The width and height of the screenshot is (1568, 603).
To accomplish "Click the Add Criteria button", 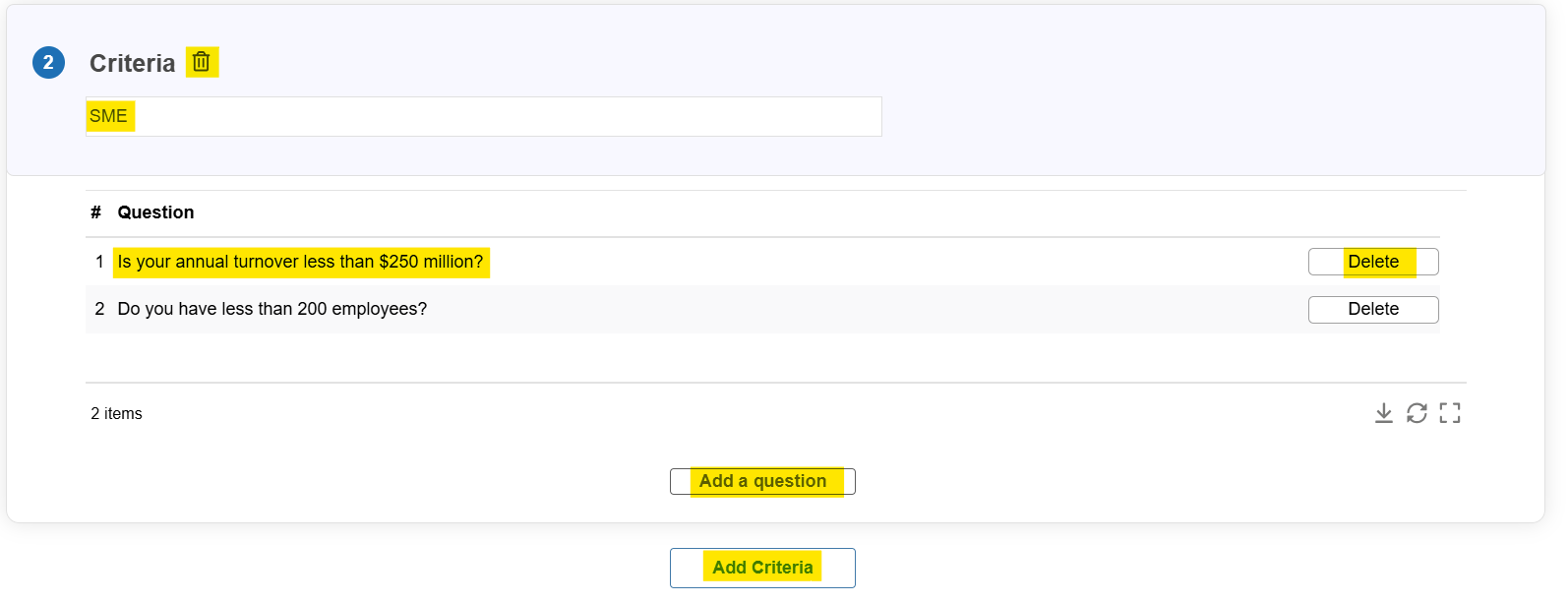I will click(x=762, y=568).
